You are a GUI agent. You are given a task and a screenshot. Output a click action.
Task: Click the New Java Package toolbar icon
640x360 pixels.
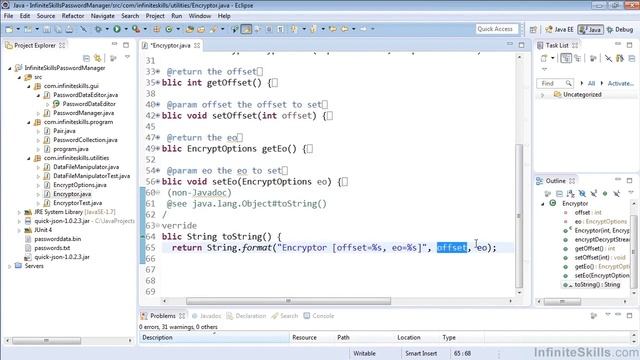click(x=157, y=29)
